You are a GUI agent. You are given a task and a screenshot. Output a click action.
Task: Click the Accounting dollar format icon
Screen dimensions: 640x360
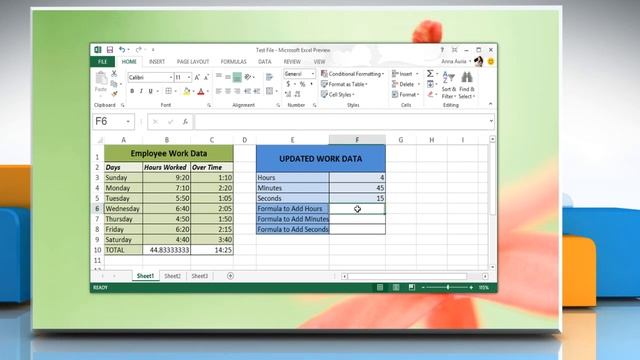(x=288, y=84)
